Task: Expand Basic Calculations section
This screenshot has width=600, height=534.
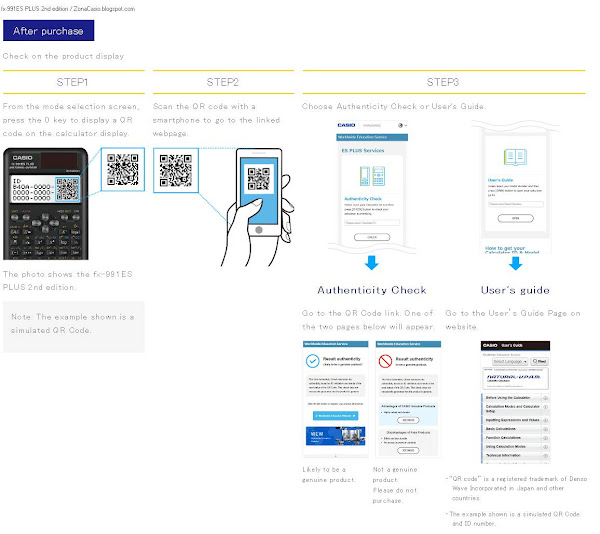Action: pos(515,429)
